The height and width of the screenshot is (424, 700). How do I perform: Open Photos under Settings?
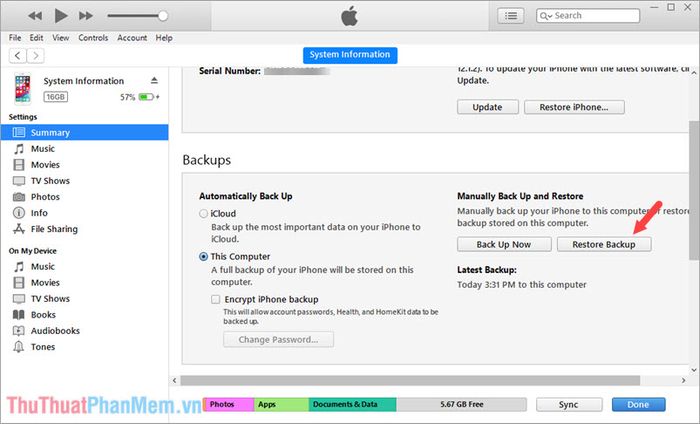(45, 197)
